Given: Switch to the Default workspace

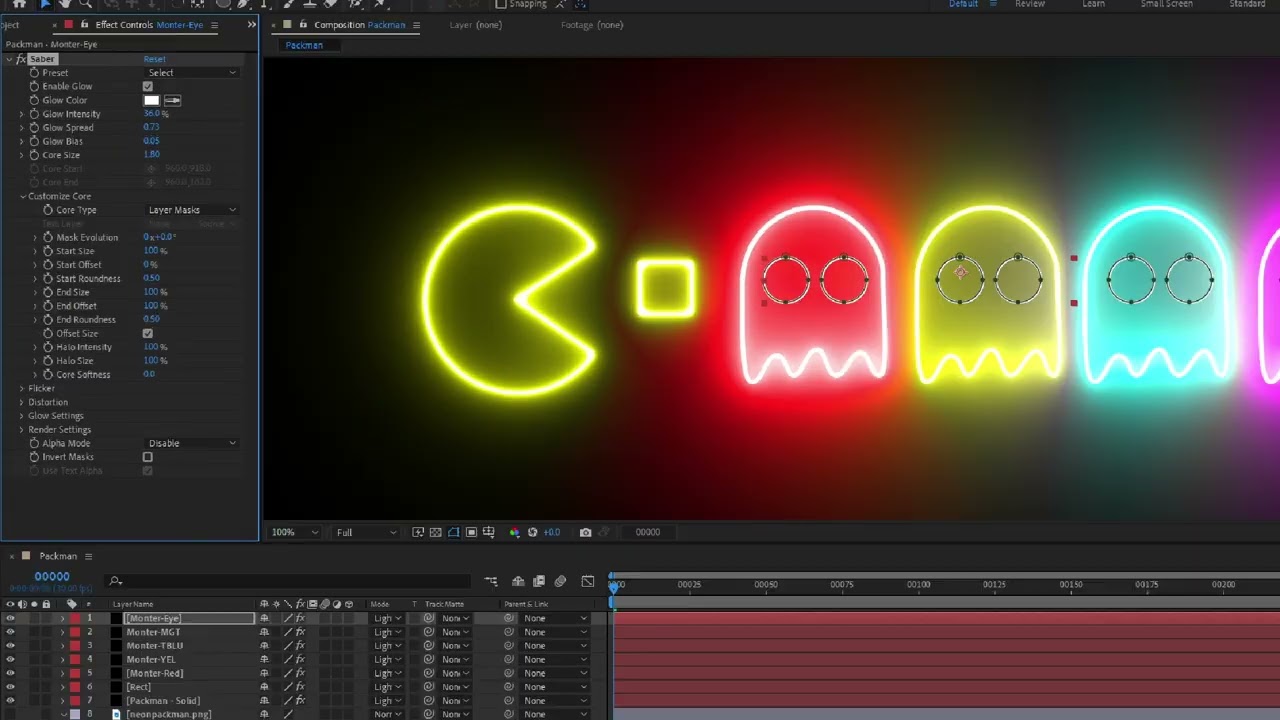Looking at the screenshot, I should coord(964,4).
